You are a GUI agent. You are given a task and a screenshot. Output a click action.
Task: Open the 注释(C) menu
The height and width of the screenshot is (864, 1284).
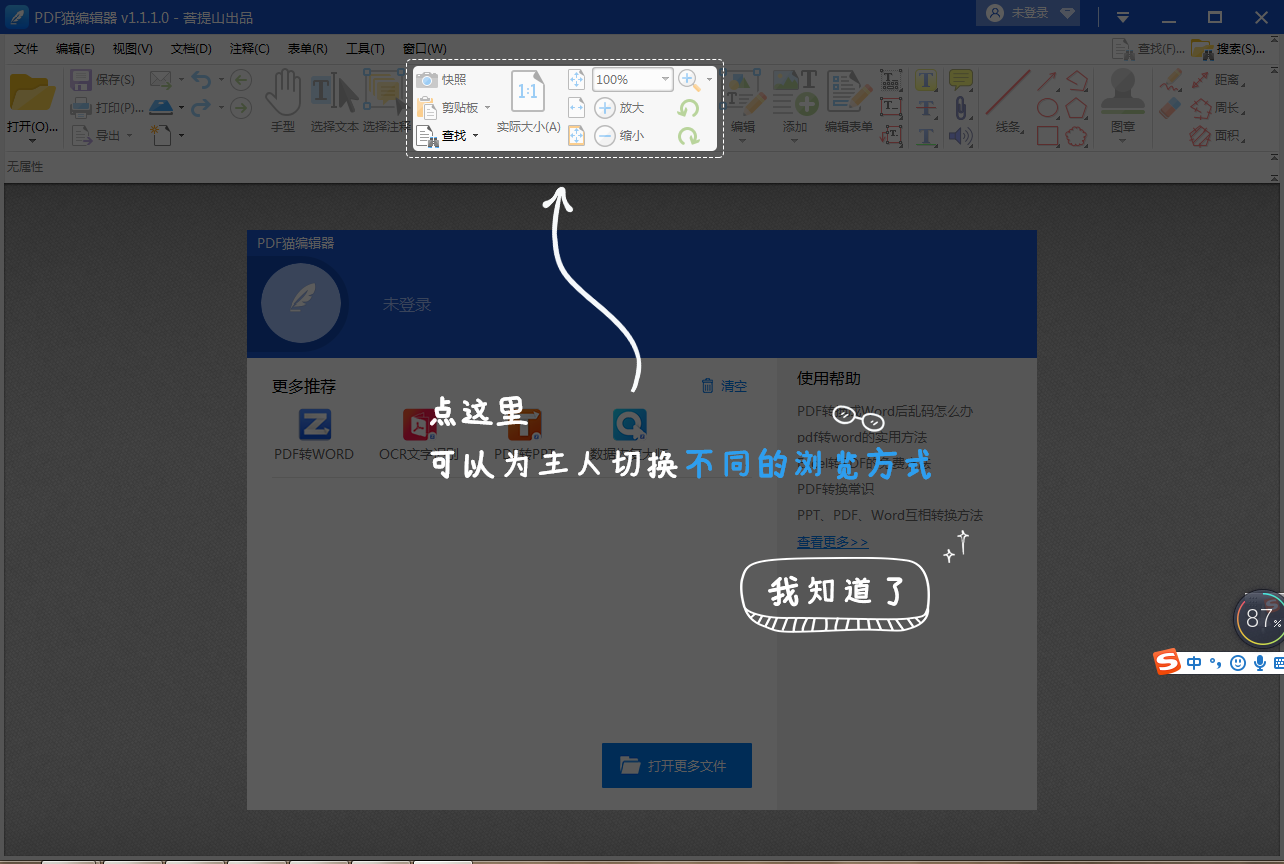point(248,48)
